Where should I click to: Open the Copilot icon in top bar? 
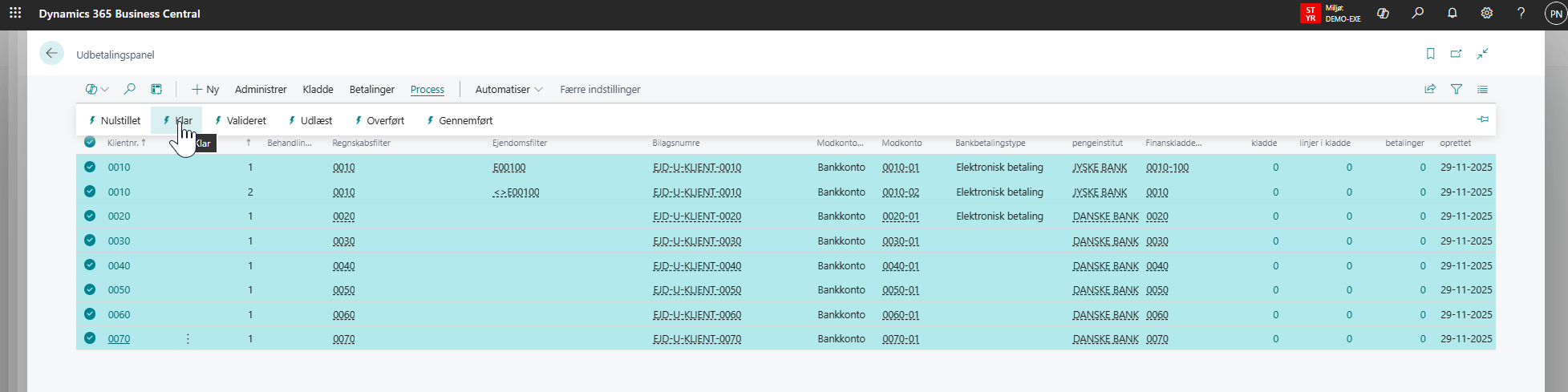tap(1383, 14)
